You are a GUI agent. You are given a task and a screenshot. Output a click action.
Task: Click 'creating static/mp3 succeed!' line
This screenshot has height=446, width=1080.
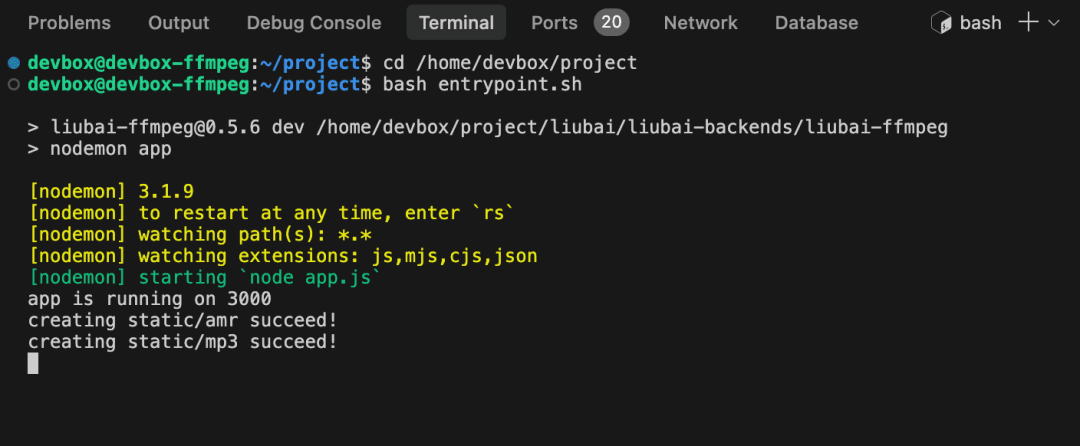pyautogui.click(x=183, y=342)
